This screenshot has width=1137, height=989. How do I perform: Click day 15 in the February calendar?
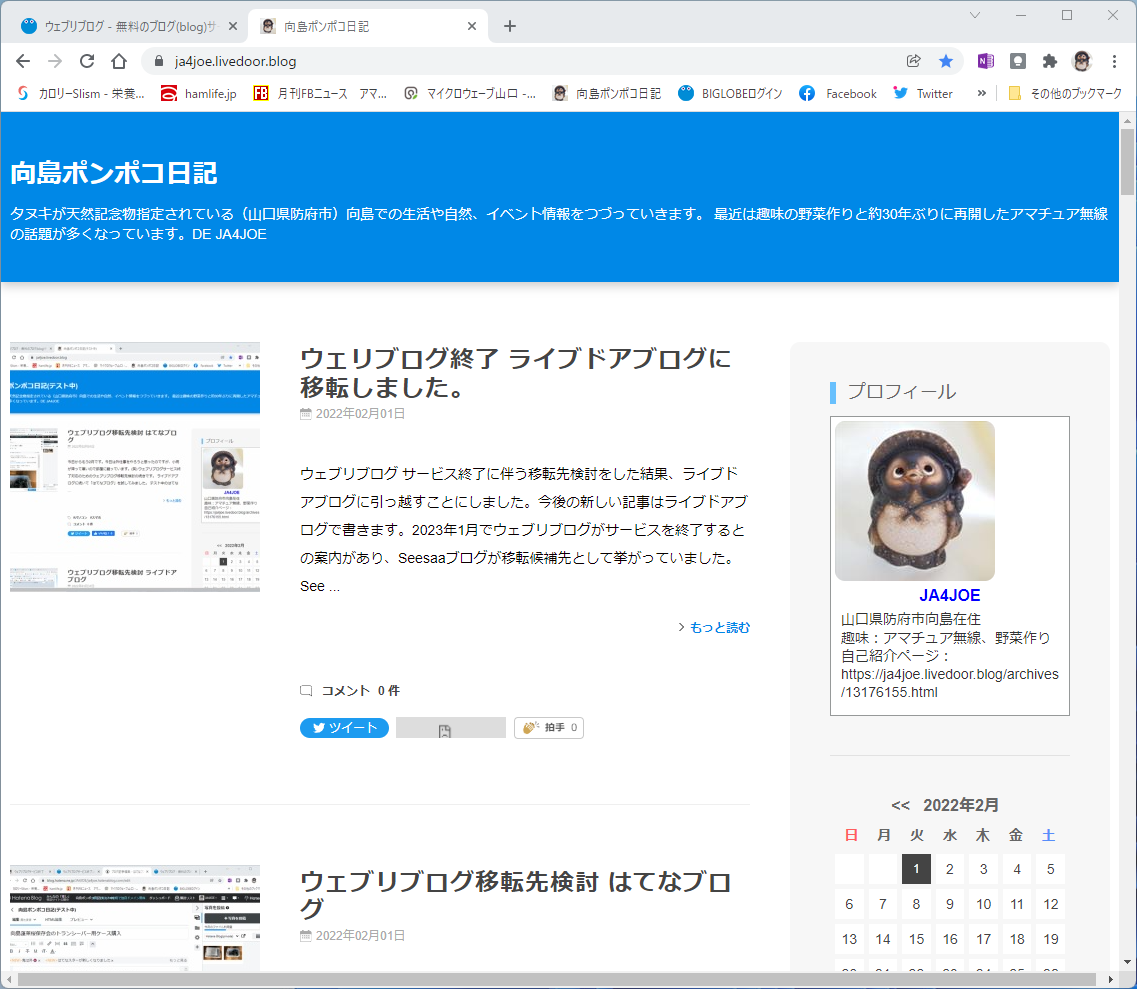916,939
